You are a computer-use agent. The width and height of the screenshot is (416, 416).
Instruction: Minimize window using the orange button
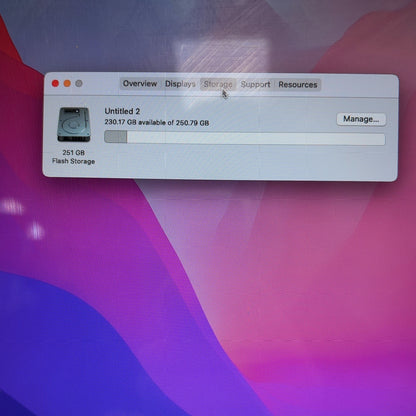pos(67,83)
